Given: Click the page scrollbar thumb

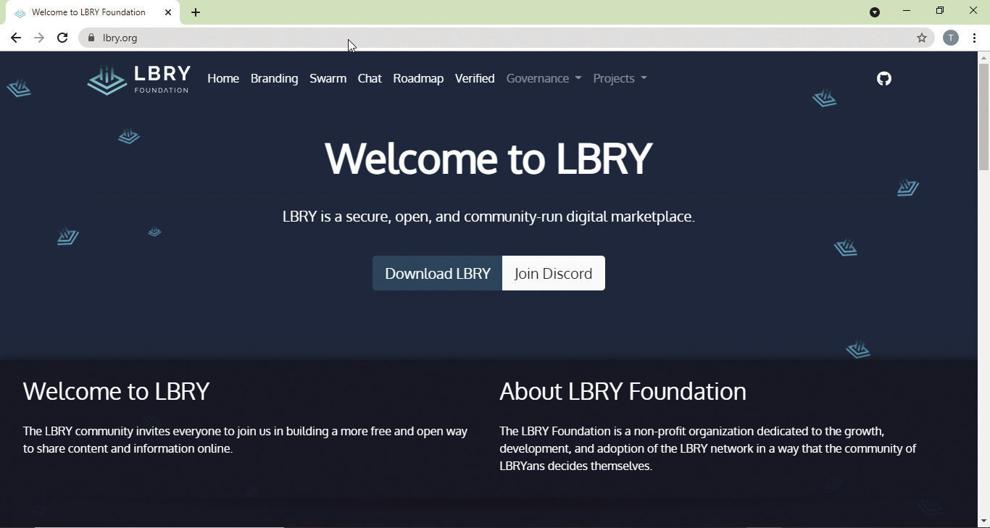Looking at the screenshot, I should pyautogui.click(x=984, y=117).
